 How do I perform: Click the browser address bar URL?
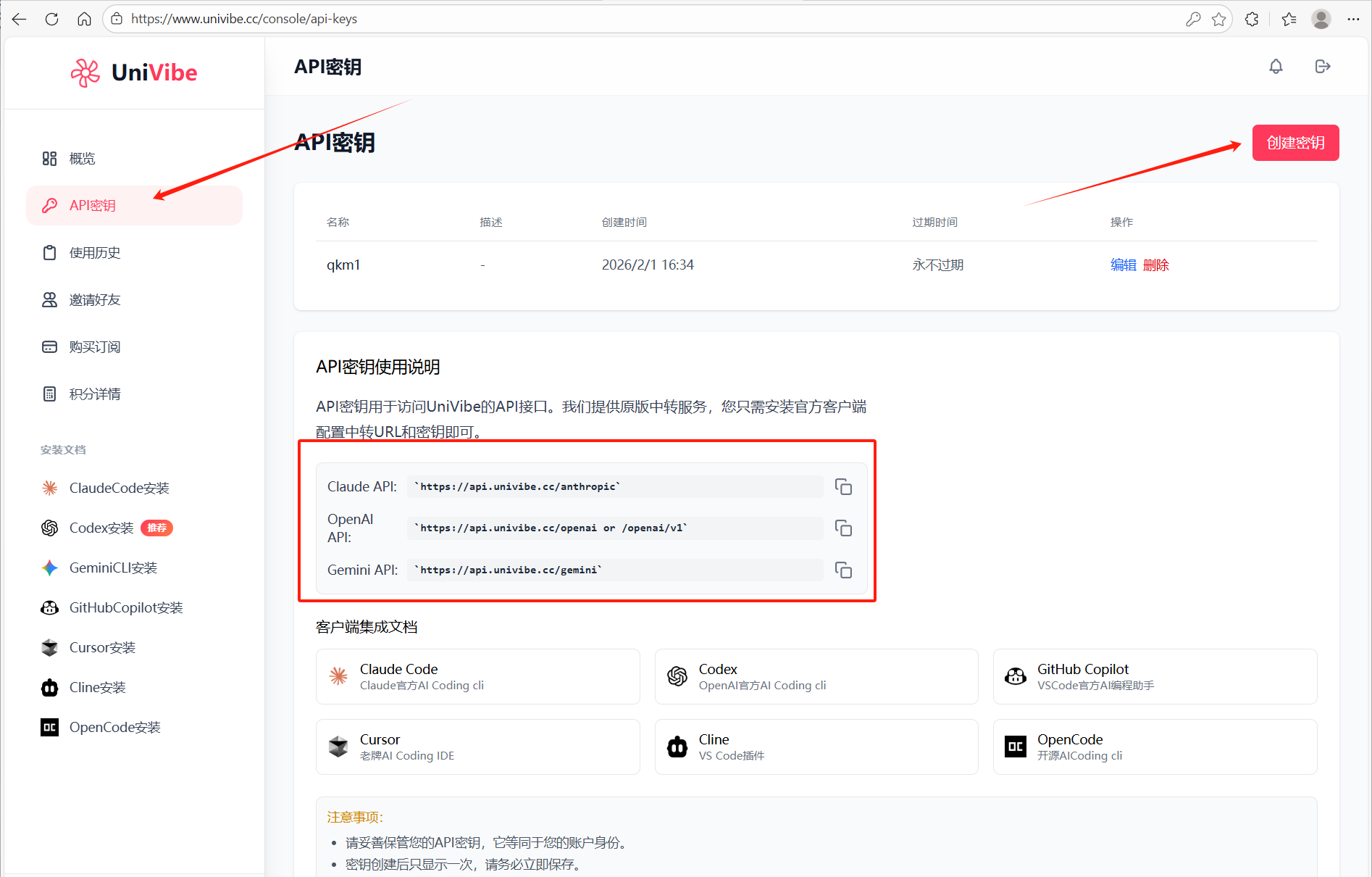pyautogui.click(x=244, y=19)
